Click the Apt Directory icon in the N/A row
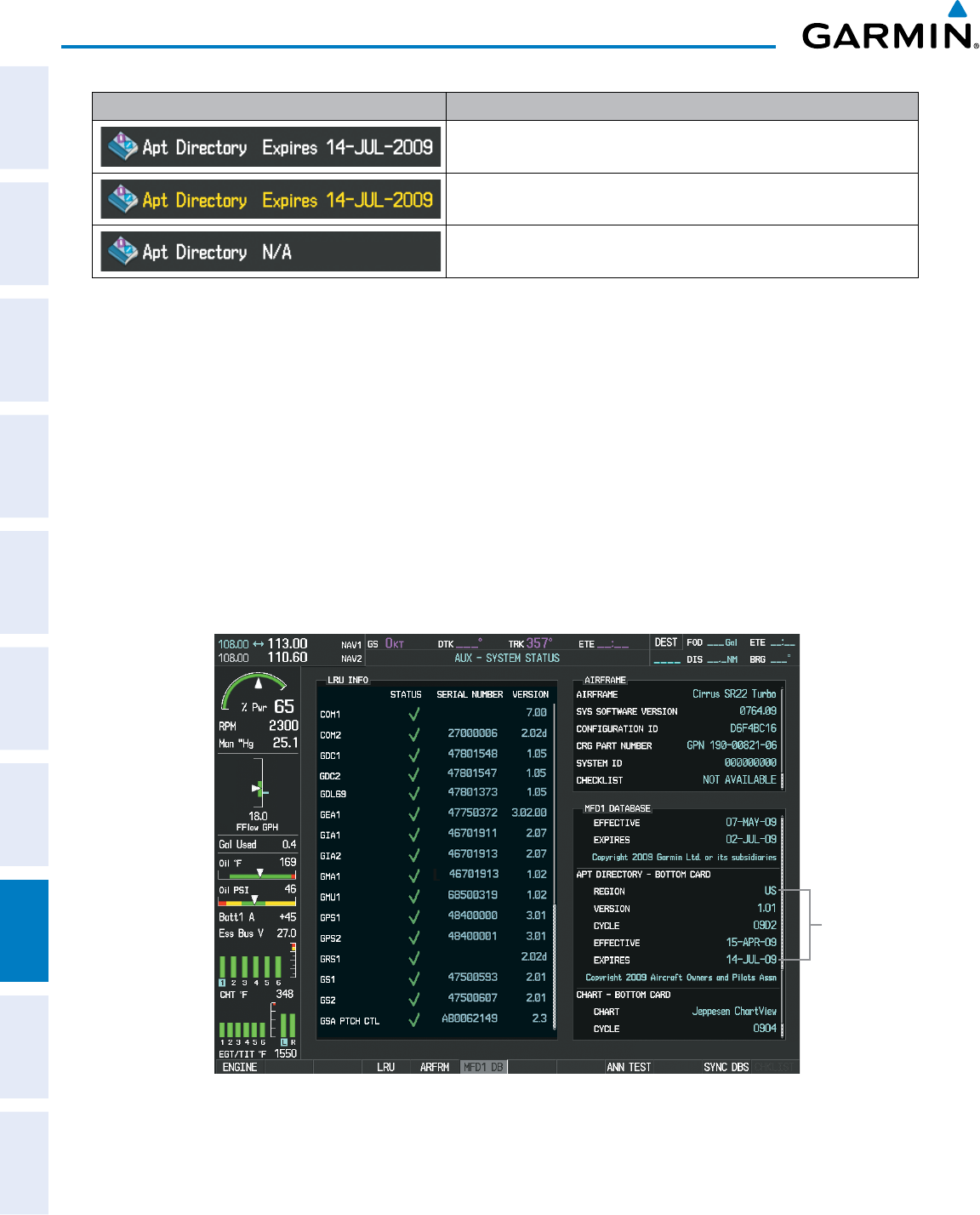Viewport: 980px width, 1215px height. point(123,251)
